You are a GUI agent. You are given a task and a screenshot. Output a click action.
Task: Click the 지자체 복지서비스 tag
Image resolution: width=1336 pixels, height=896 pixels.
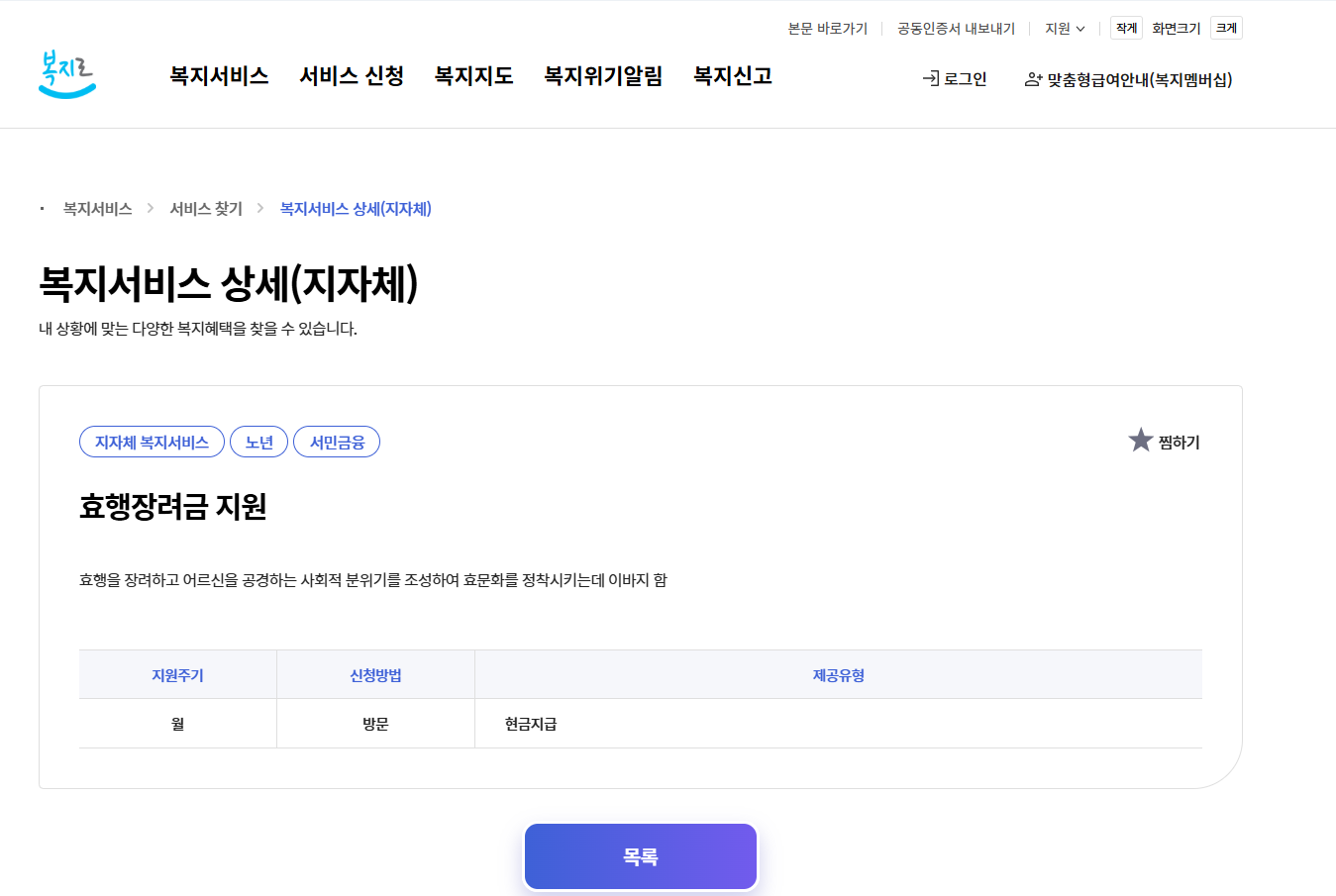click(152, 442)
